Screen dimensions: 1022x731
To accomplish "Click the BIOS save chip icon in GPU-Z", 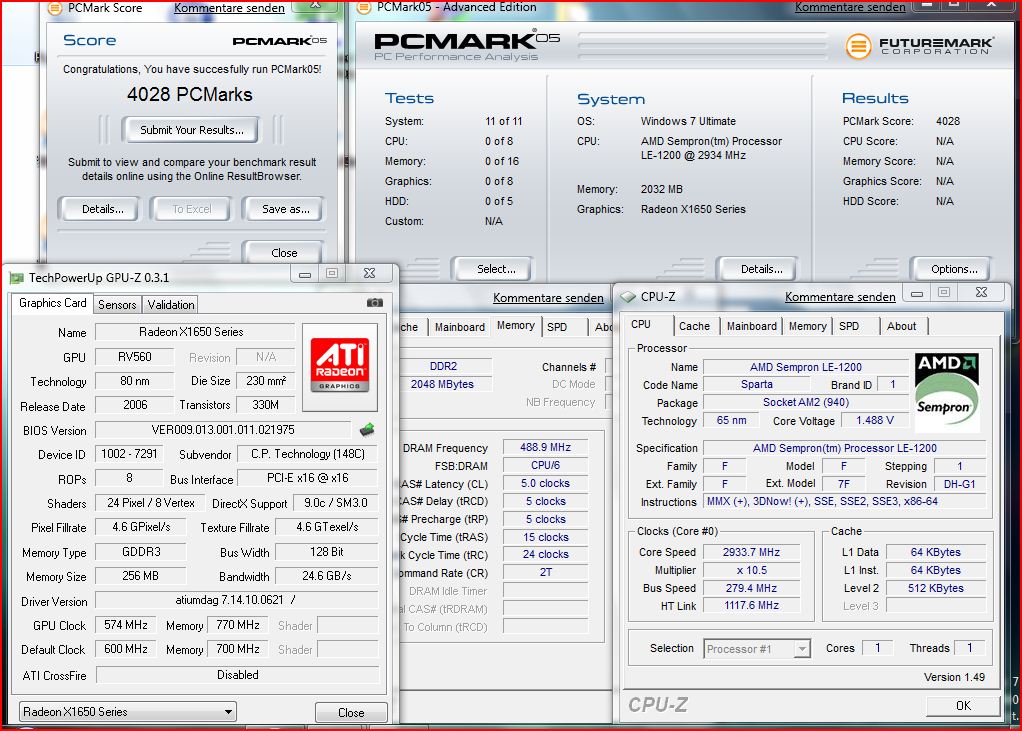I will coord(367,429).
